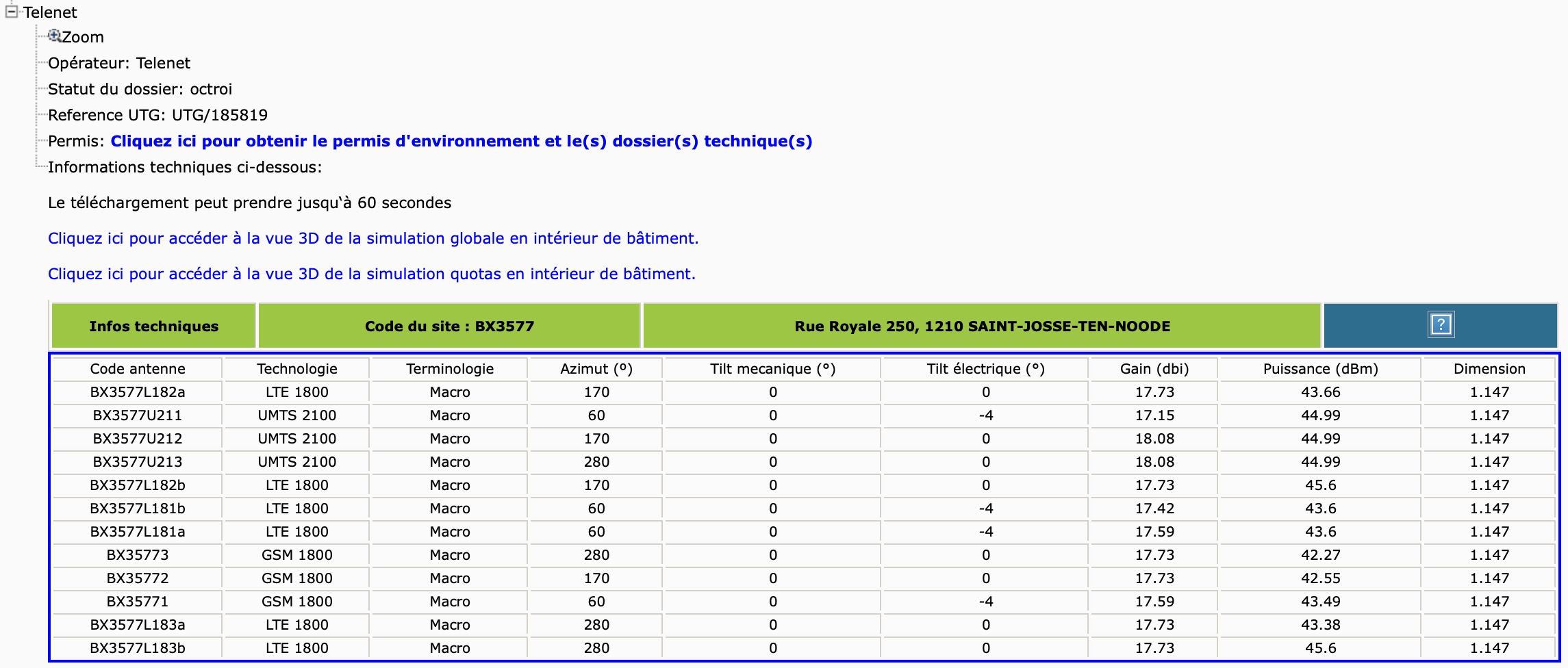The height and width of the screenshot is (668, 1568).
Task: Click the help question mark icon
Action: click(x=1440, y=324)
